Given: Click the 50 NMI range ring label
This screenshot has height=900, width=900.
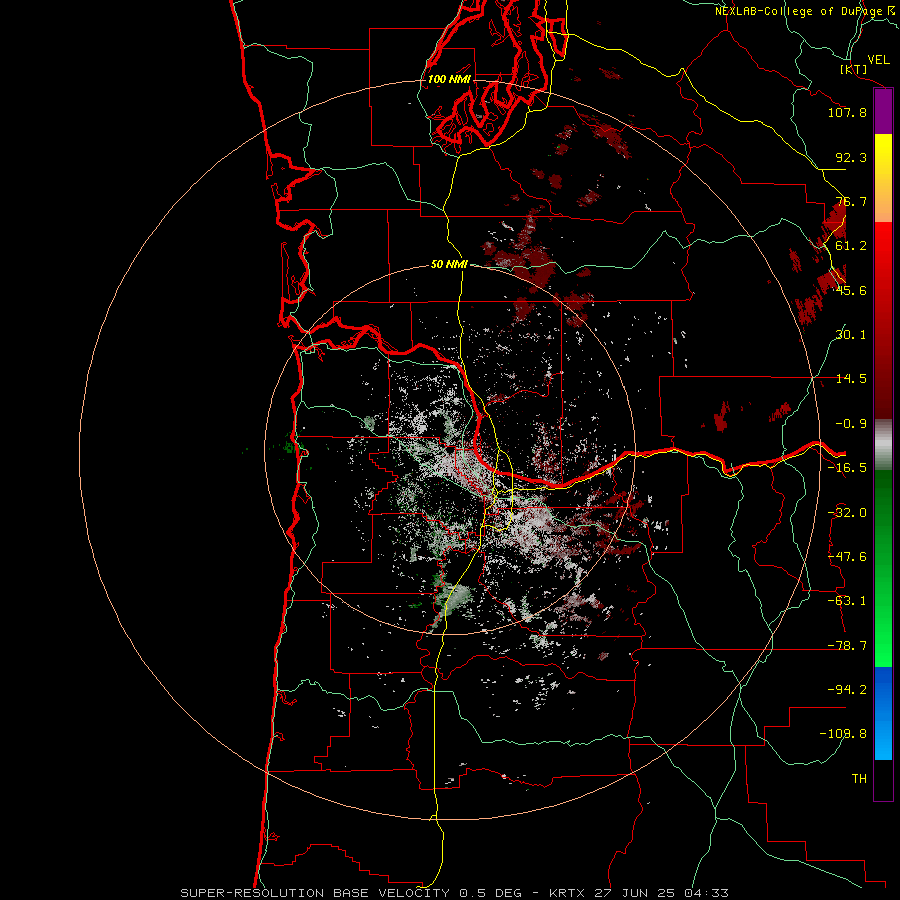Looking at the screenshot, I should 449,265.
